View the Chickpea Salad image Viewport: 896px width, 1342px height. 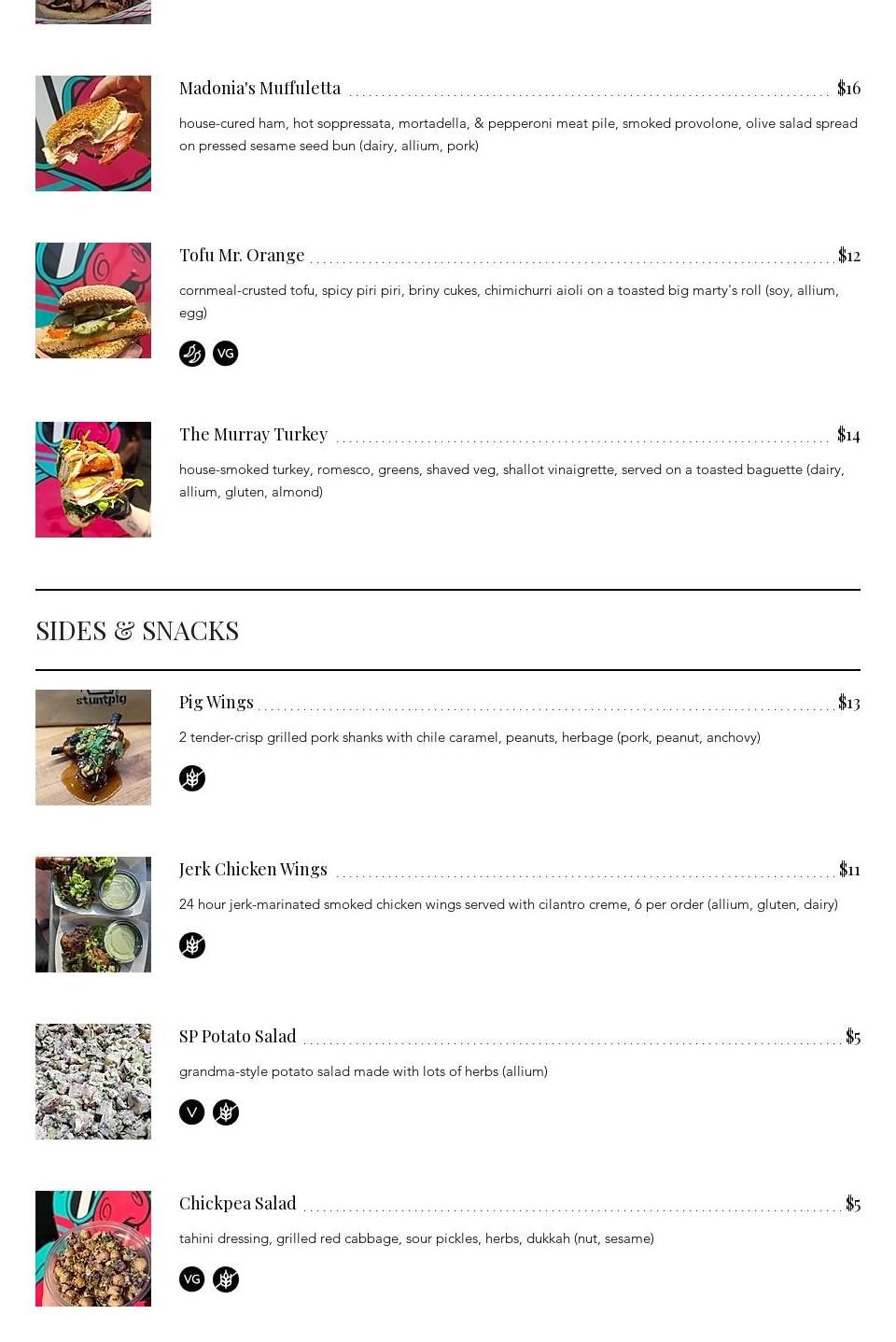(x=93, y=1249)
